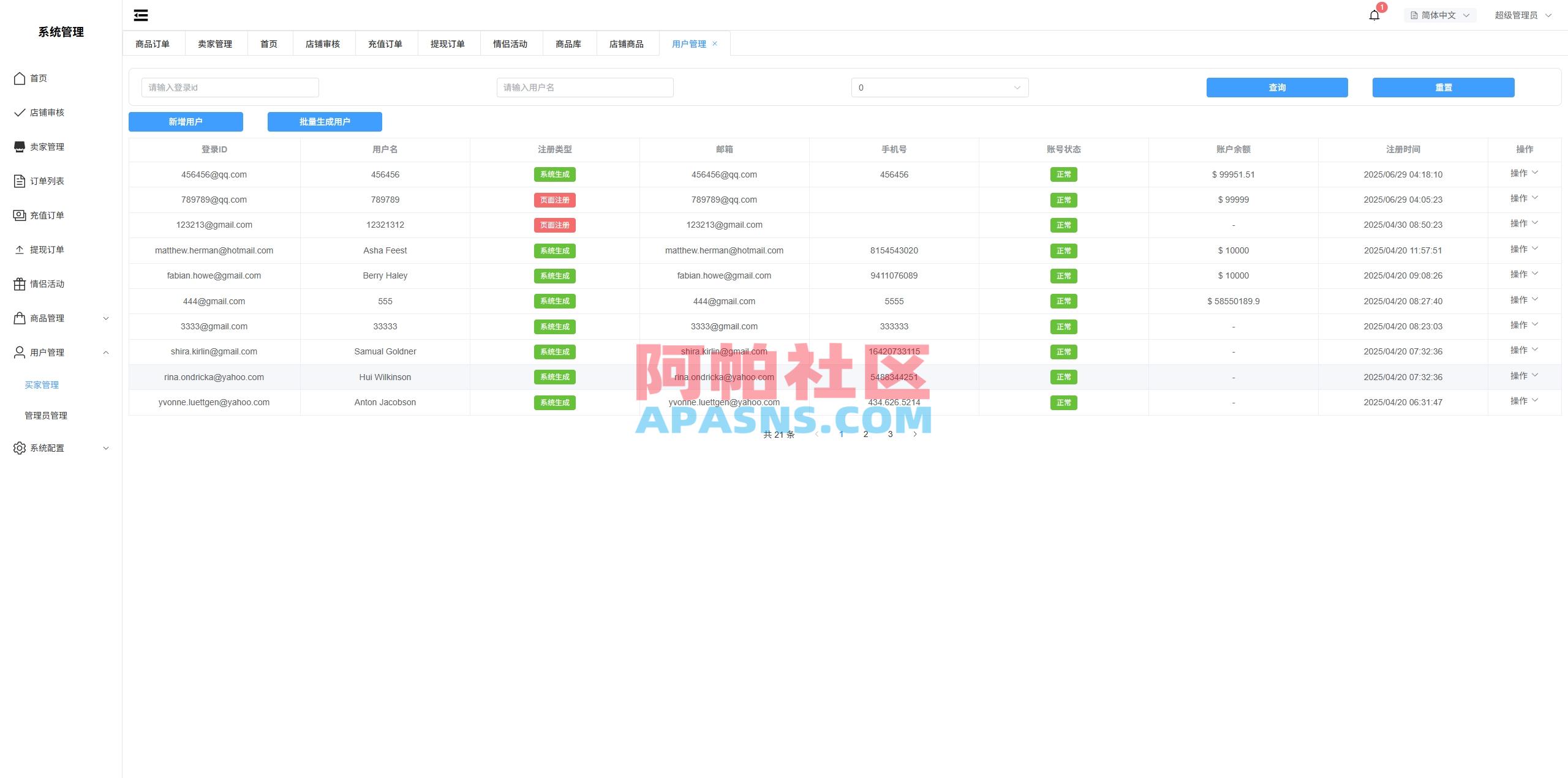1568x778 pixels.
Task: Toggle 正常 status on Anton Jacobson's row
Action: coord(1064,402)
